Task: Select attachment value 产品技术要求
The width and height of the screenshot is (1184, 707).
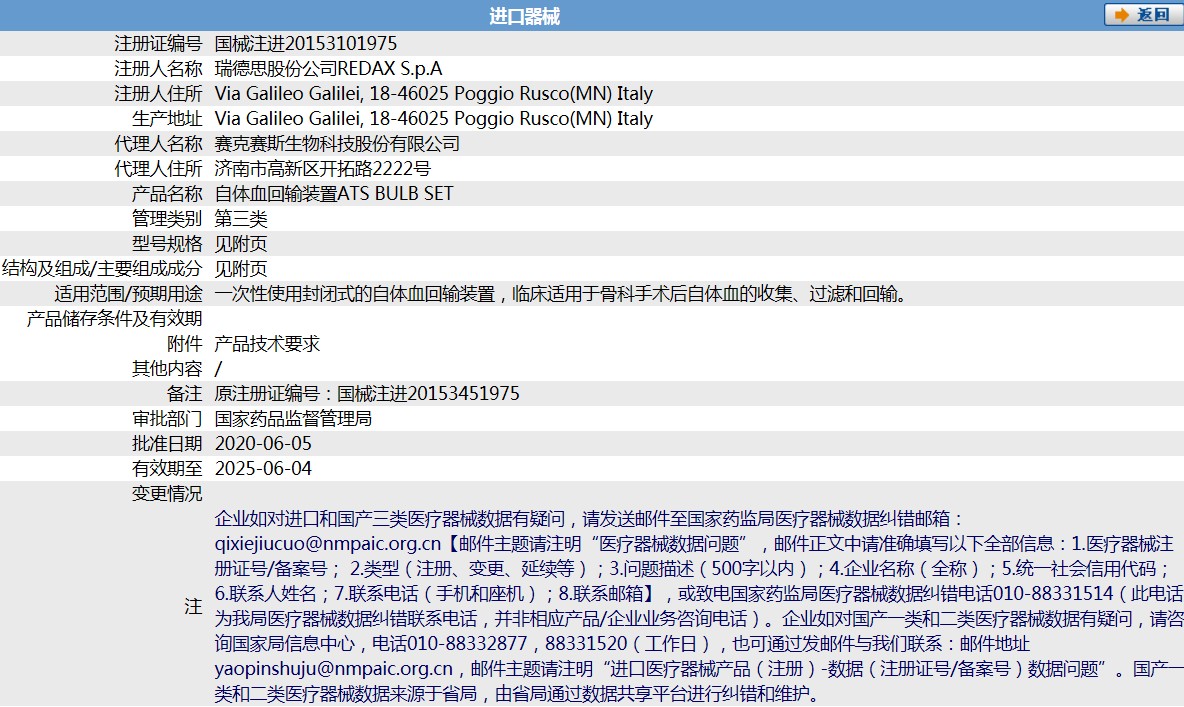Action: coord(267,343)
